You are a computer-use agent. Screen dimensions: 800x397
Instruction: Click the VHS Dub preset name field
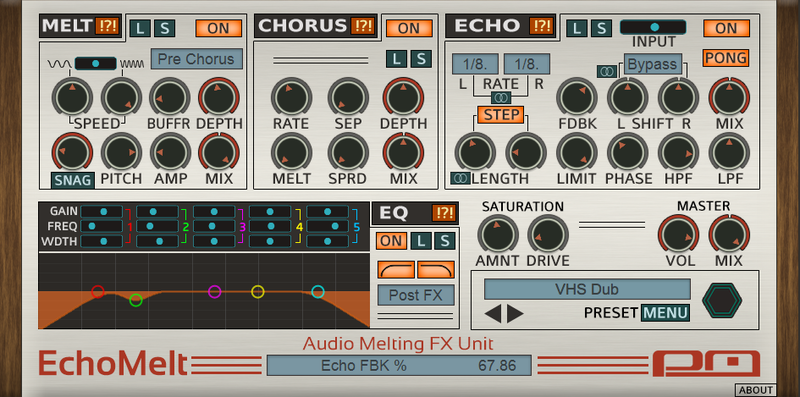pyautogui.click(x=587, y=289)
